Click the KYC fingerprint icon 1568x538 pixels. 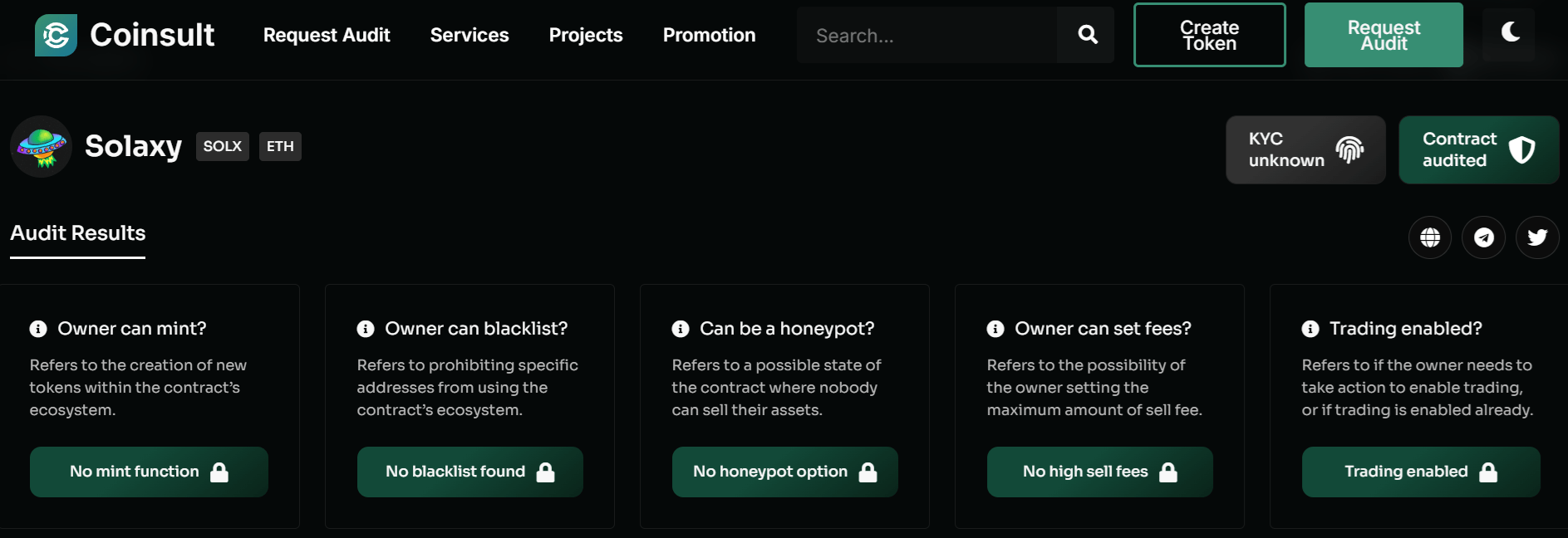pyautogui.click(x=1350, y=149)
